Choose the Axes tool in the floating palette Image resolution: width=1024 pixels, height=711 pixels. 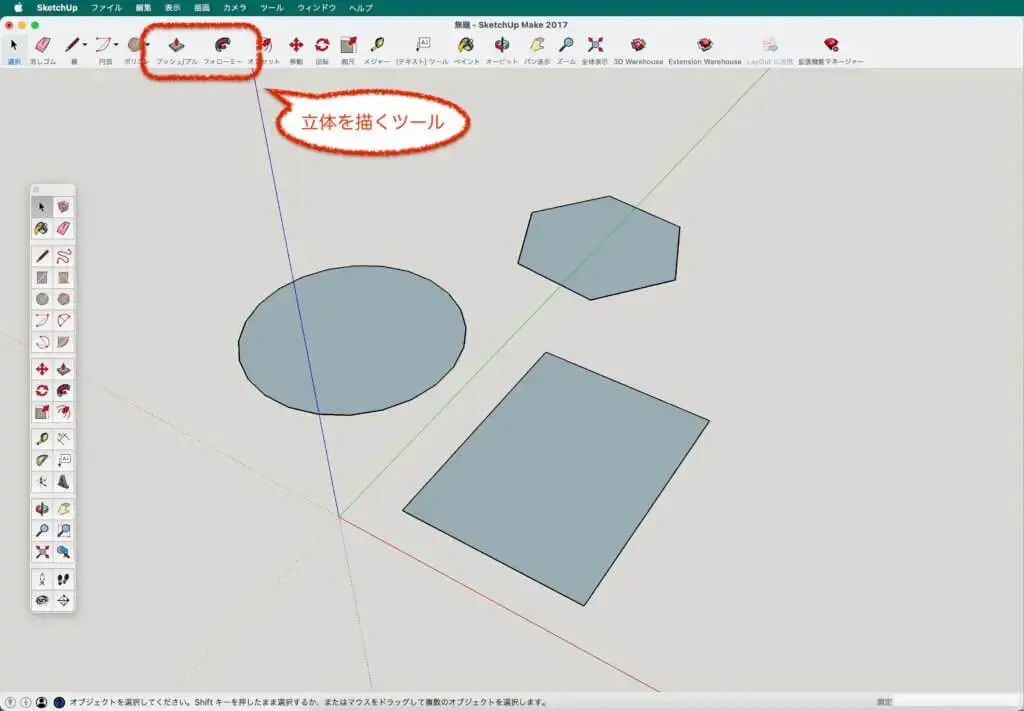(42, 482)
